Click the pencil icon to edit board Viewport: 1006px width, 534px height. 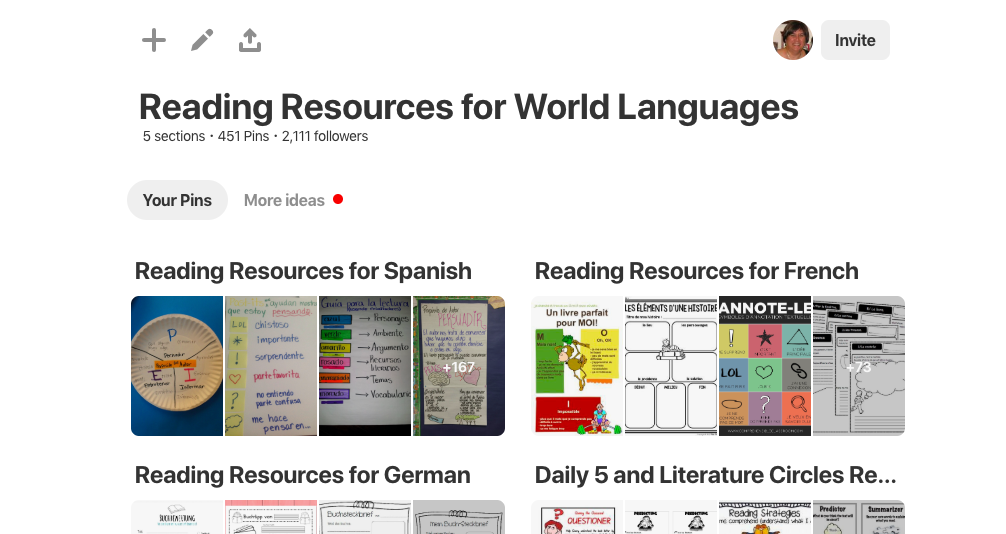coord(202,40)
